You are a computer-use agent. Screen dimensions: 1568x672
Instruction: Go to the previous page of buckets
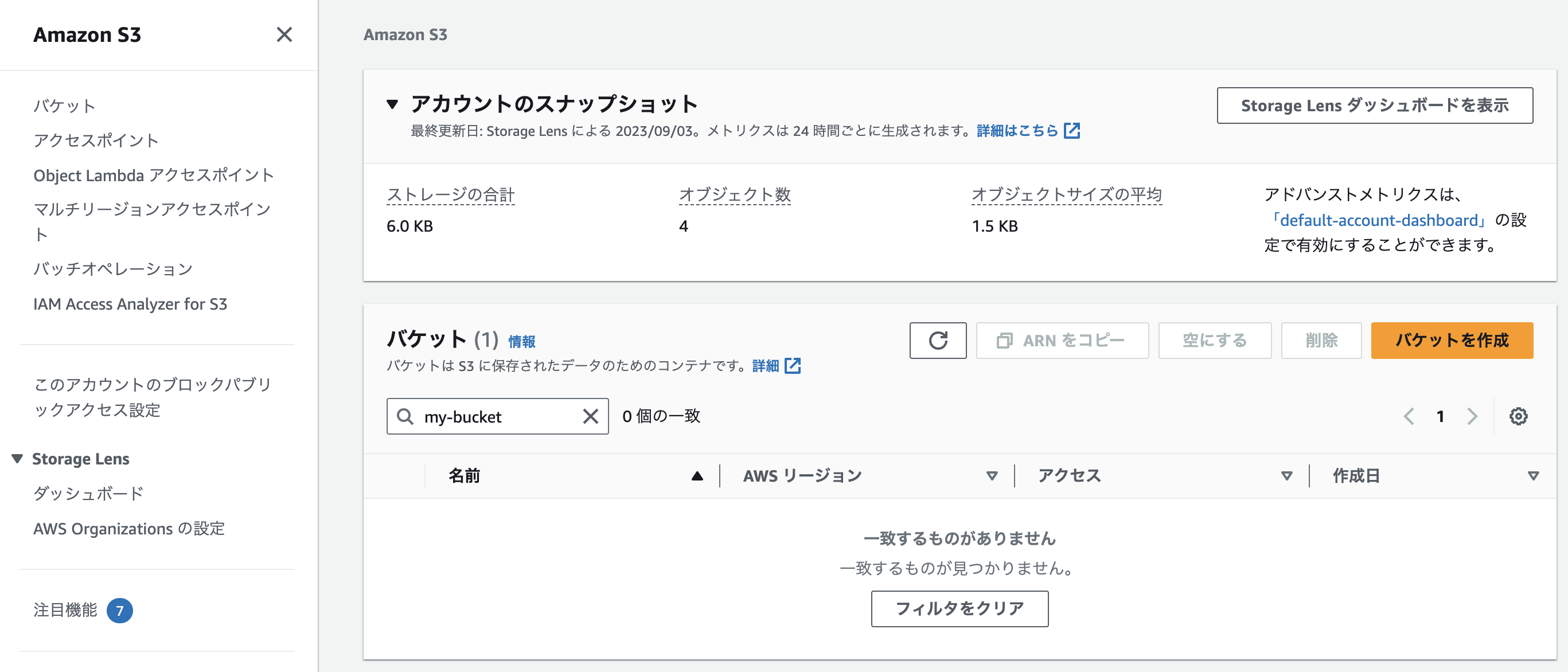1409,416
